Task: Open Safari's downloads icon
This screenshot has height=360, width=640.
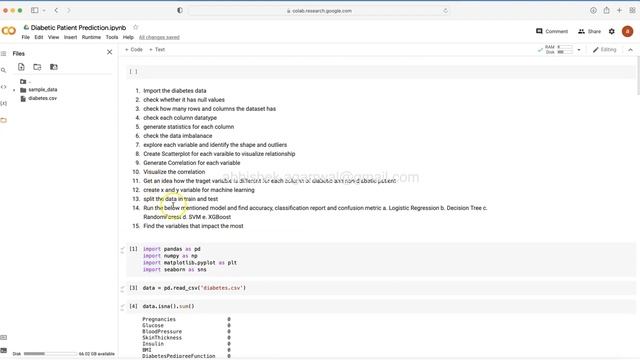Action: (x=593, y=11)
